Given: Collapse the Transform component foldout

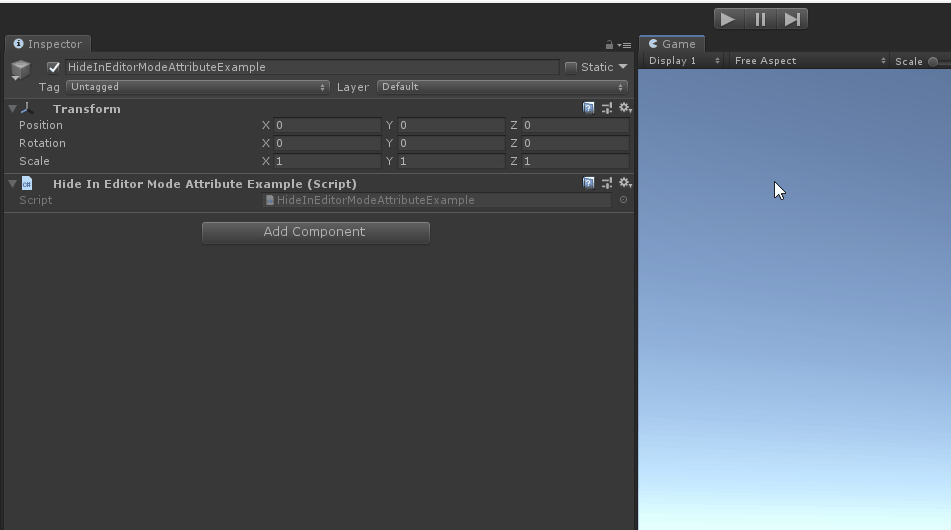Looking at the screenshot, I should coord(12,108).
